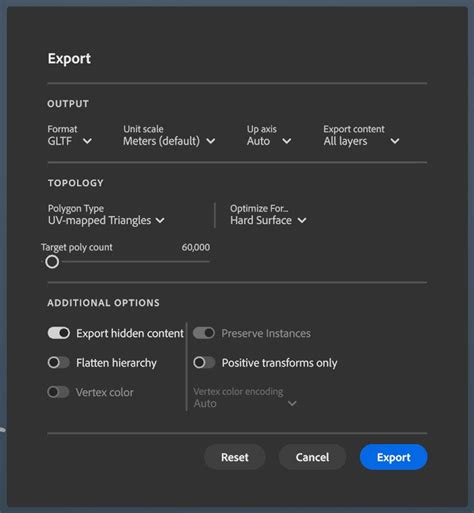Click the Target poly count value 60,000

[x=196, y=247]
